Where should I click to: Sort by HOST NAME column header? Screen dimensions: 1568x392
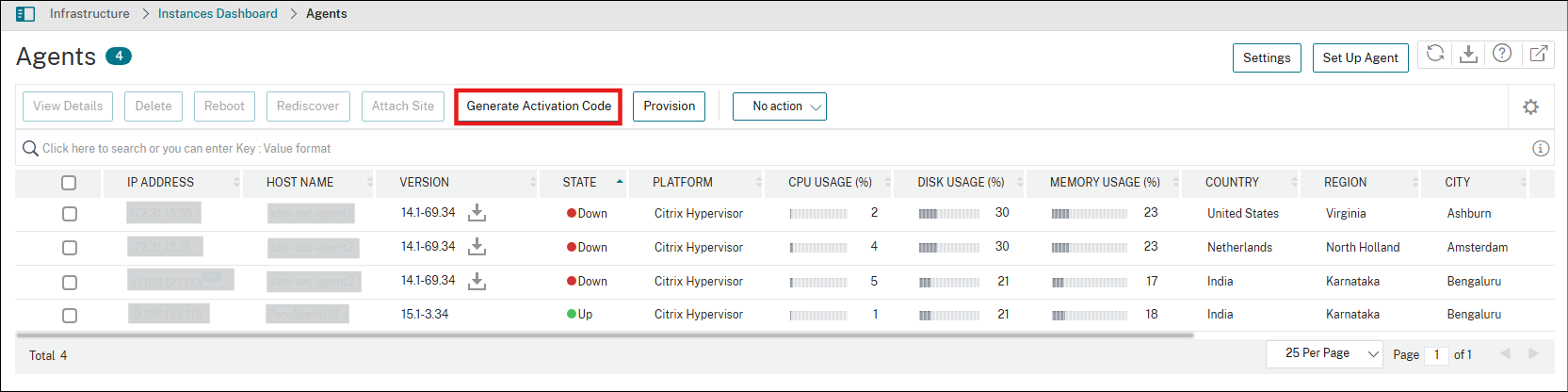tap(300, 182)
